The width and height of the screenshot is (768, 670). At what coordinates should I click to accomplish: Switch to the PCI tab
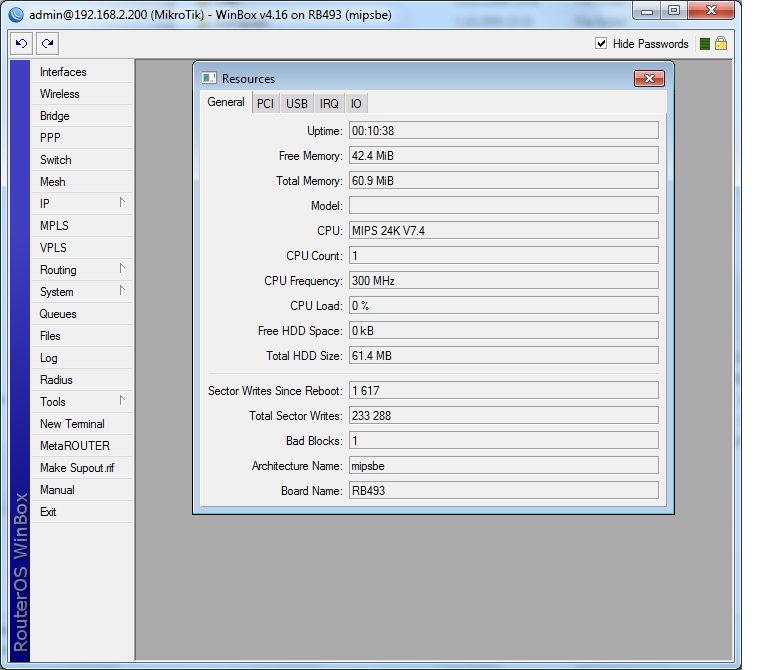tap(265, 104)
